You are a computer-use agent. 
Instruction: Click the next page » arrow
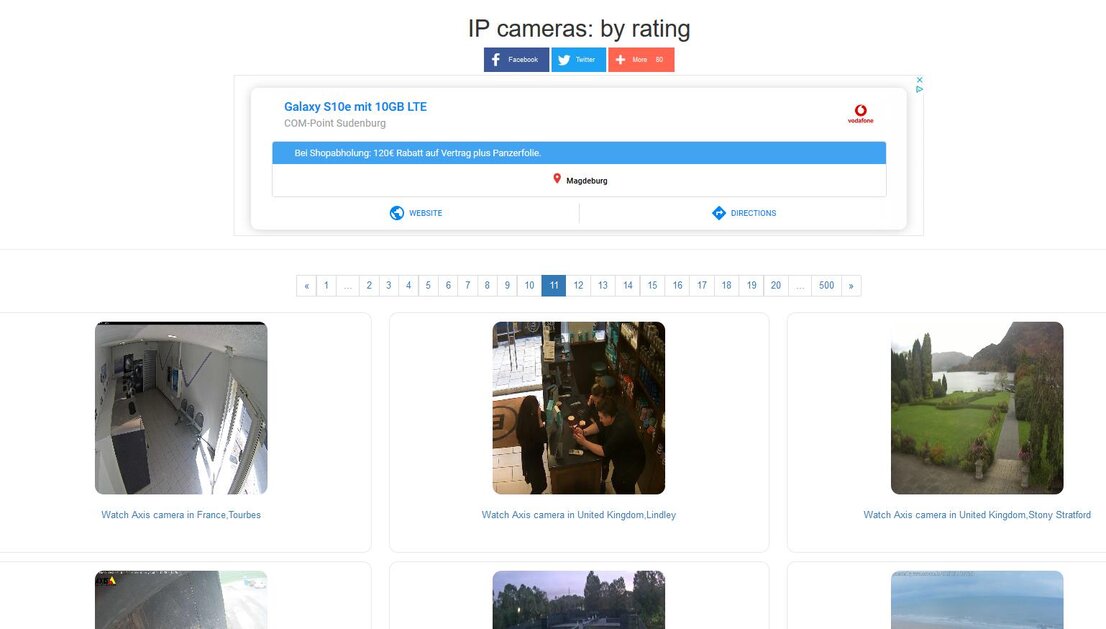(851, 285)
